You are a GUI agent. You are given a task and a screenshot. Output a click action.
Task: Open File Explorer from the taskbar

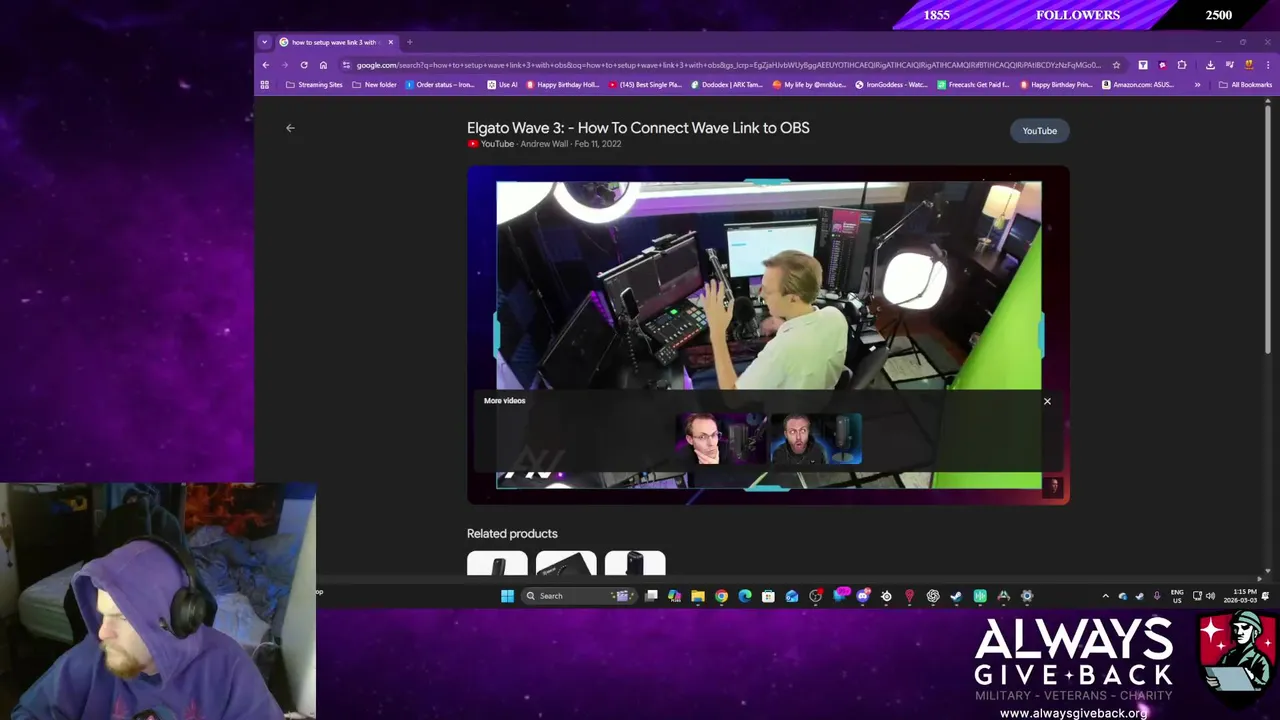[698, 596]
